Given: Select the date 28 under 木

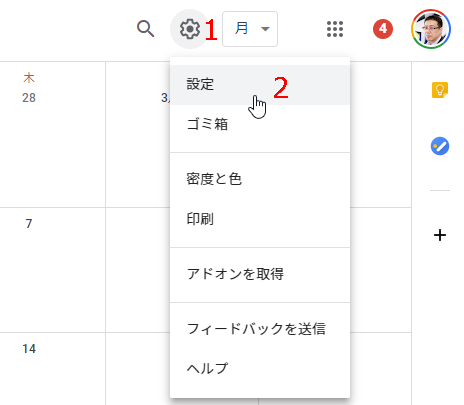Looking at the screenshot, I should (x=29, y=98).
